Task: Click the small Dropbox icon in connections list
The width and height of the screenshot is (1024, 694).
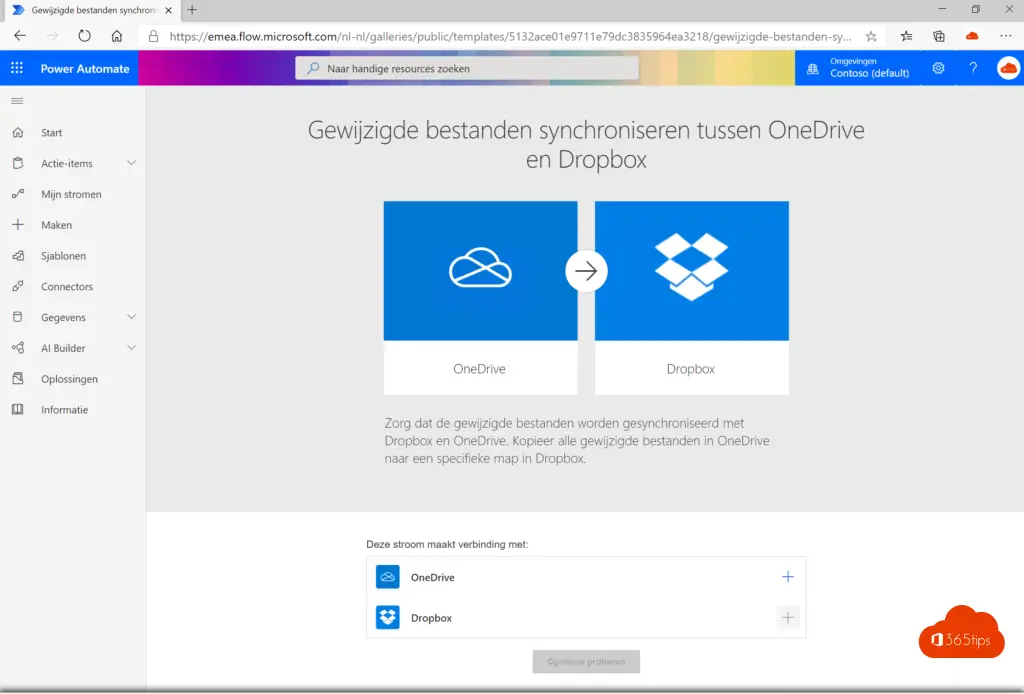Action: [x=387, y=618]
